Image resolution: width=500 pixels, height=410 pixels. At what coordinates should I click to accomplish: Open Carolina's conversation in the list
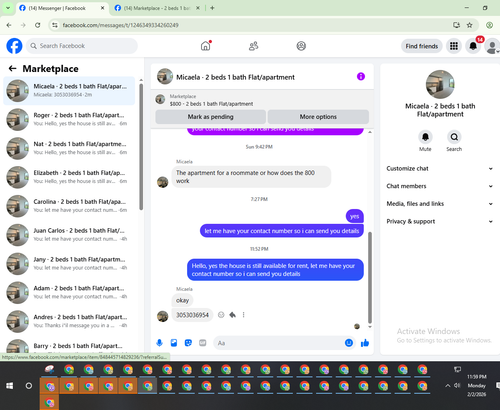tap(69, 206)
